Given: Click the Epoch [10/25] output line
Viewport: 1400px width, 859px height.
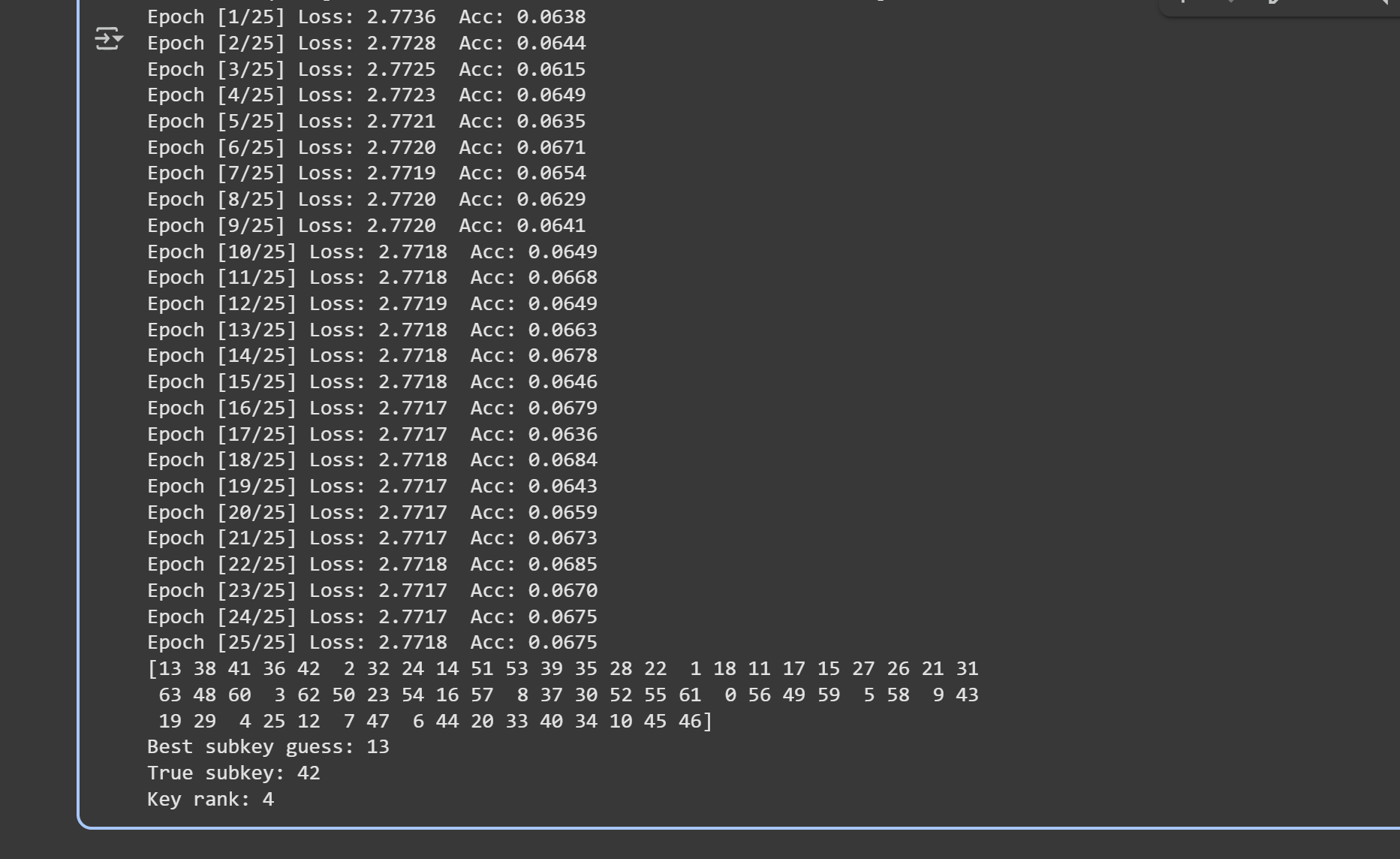Looking at the screenshot, I should pyautogui.click(x=372, y=252).
